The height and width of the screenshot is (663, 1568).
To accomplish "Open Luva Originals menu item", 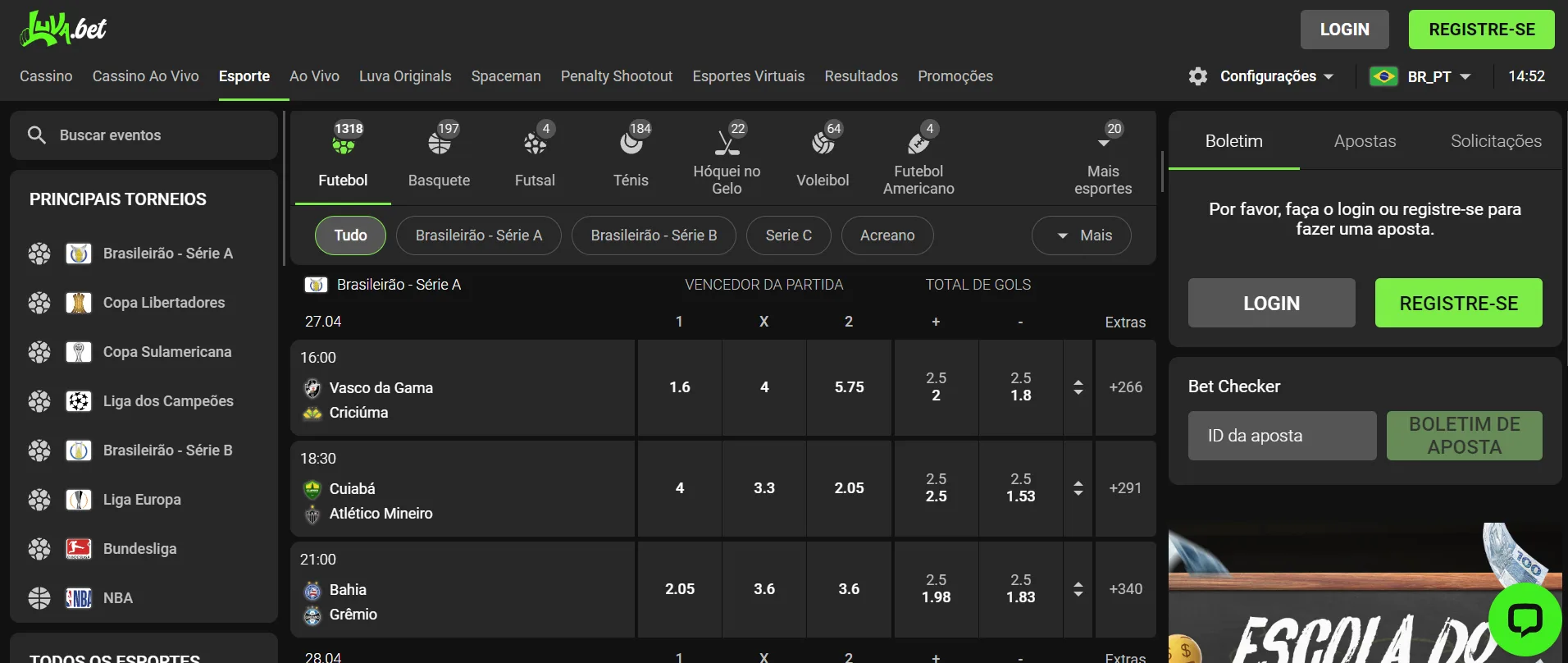I will tap(405, 76).
